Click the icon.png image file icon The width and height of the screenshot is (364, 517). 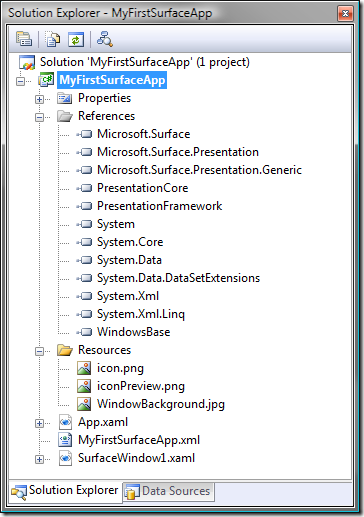coord(84,368)
